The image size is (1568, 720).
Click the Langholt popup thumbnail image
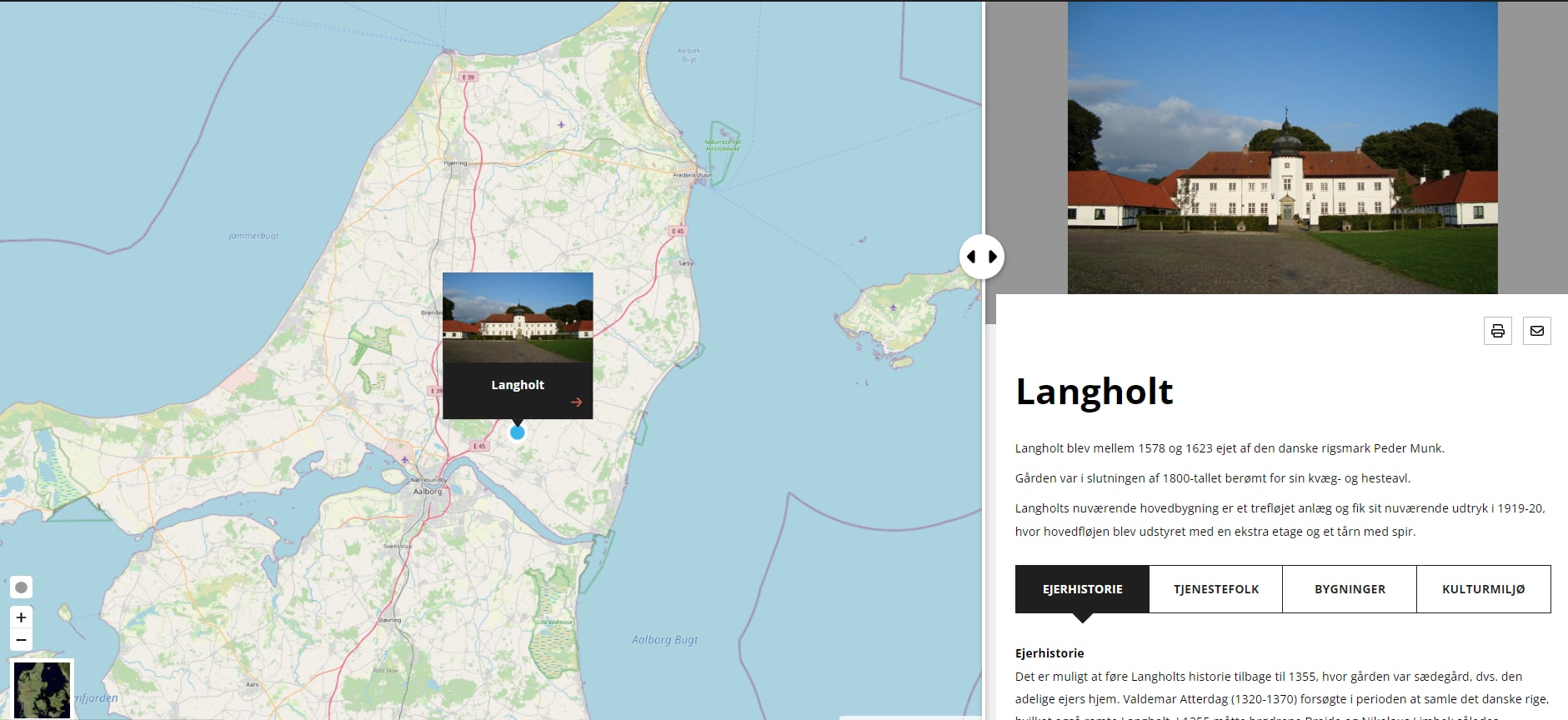pyautogui.click(x=518, y=317)
